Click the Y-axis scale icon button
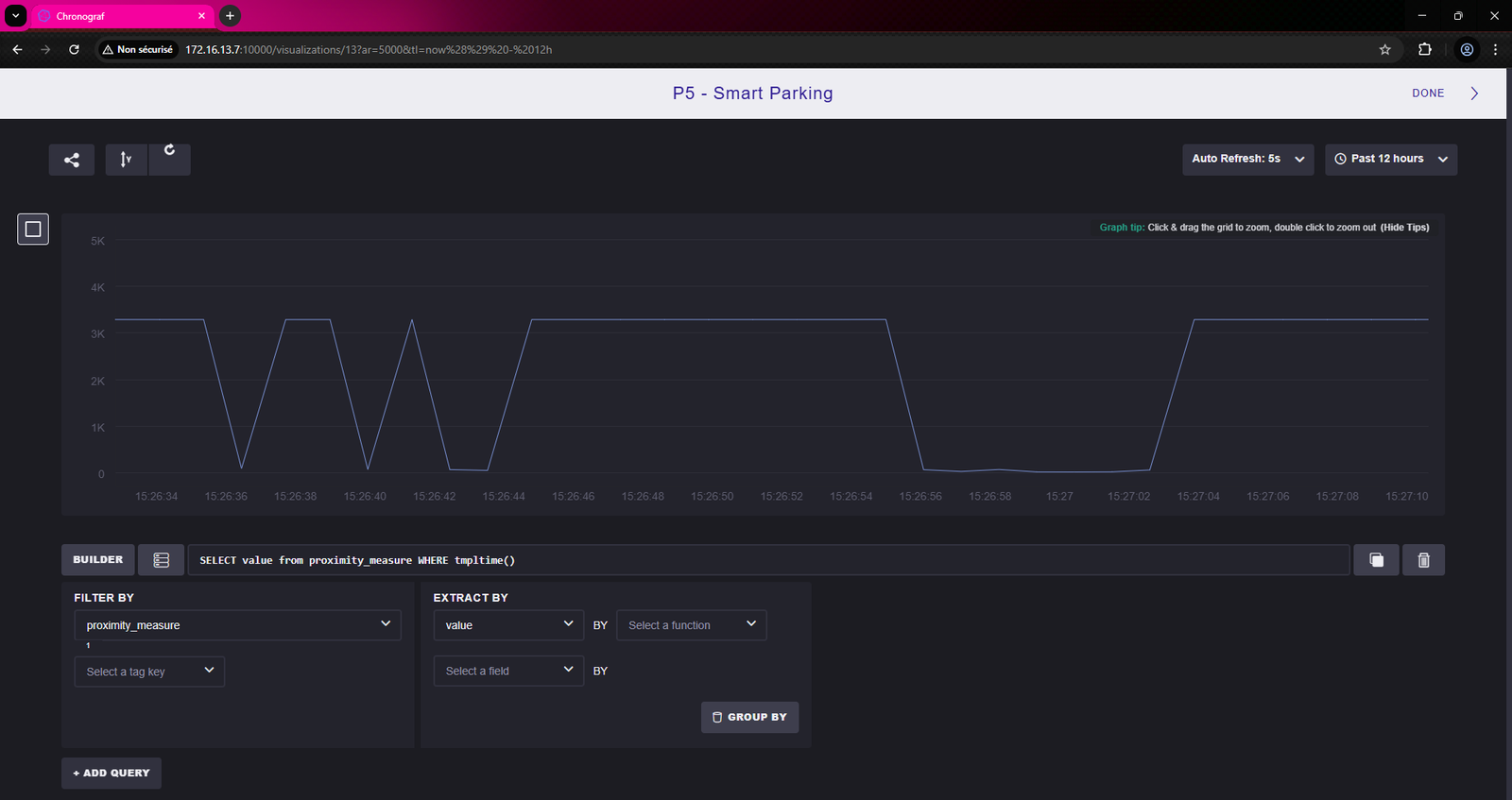This screenshot has width=1512, height=800. 126,160
